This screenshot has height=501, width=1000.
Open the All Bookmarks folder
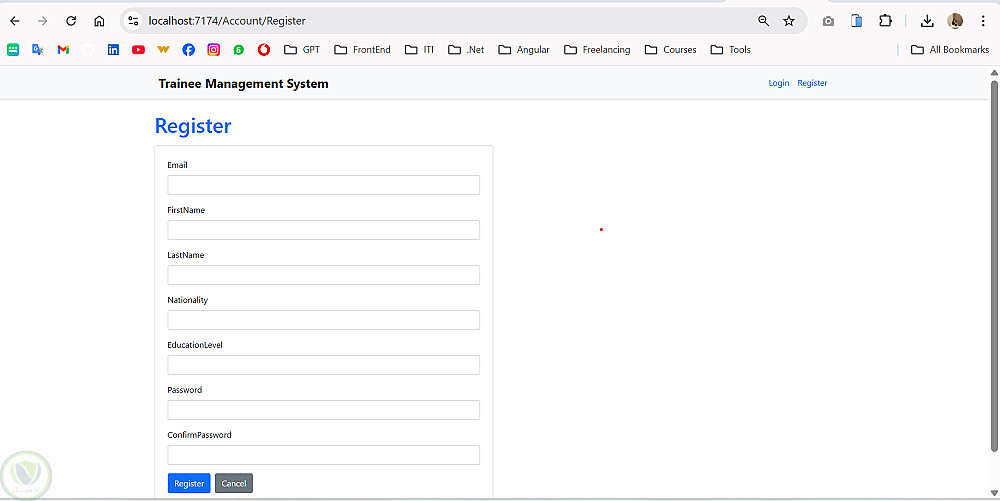pyautogui.click(x=950, y=50)
